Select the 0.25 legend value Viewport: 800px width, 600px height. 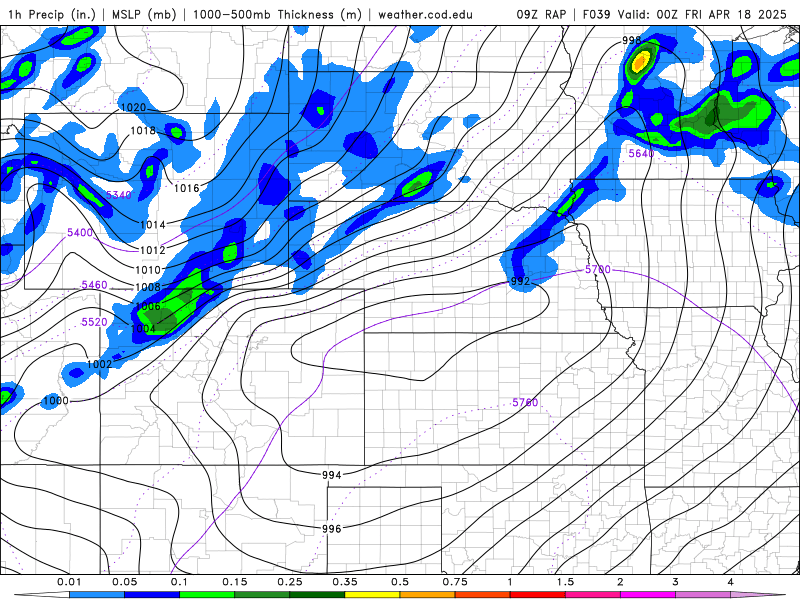coord(290,582)
